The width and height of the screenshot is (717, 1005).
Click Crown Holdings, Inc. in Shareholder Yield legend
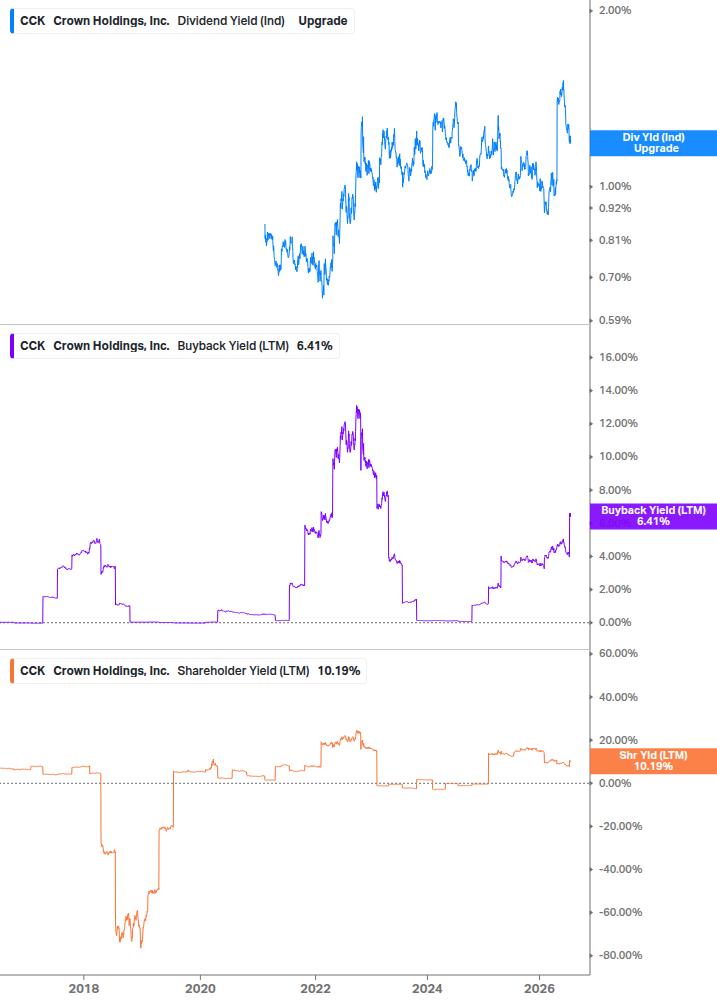pos(111,670)
